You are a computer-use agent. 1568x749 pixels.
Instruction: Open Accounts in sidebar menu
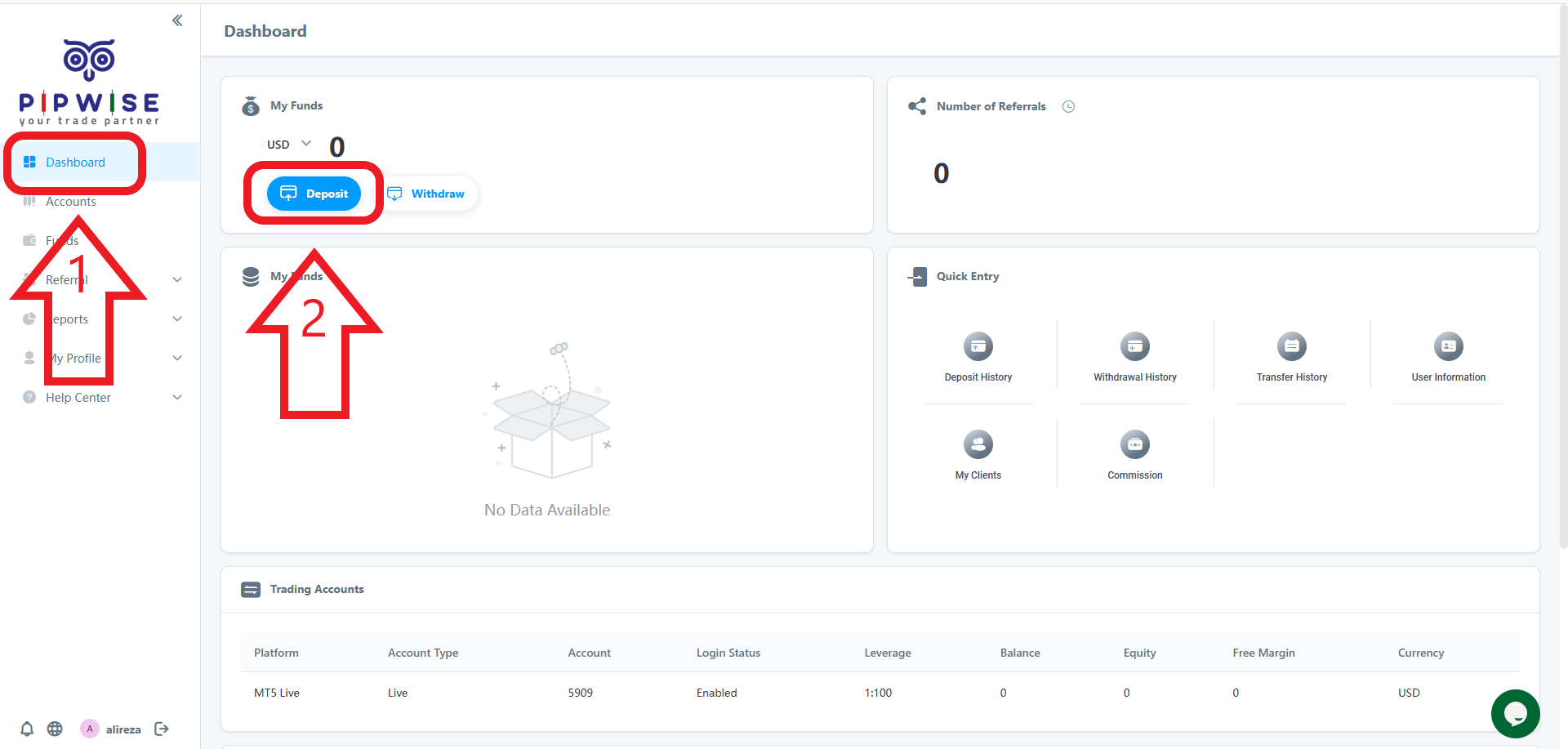click(70, 201)
